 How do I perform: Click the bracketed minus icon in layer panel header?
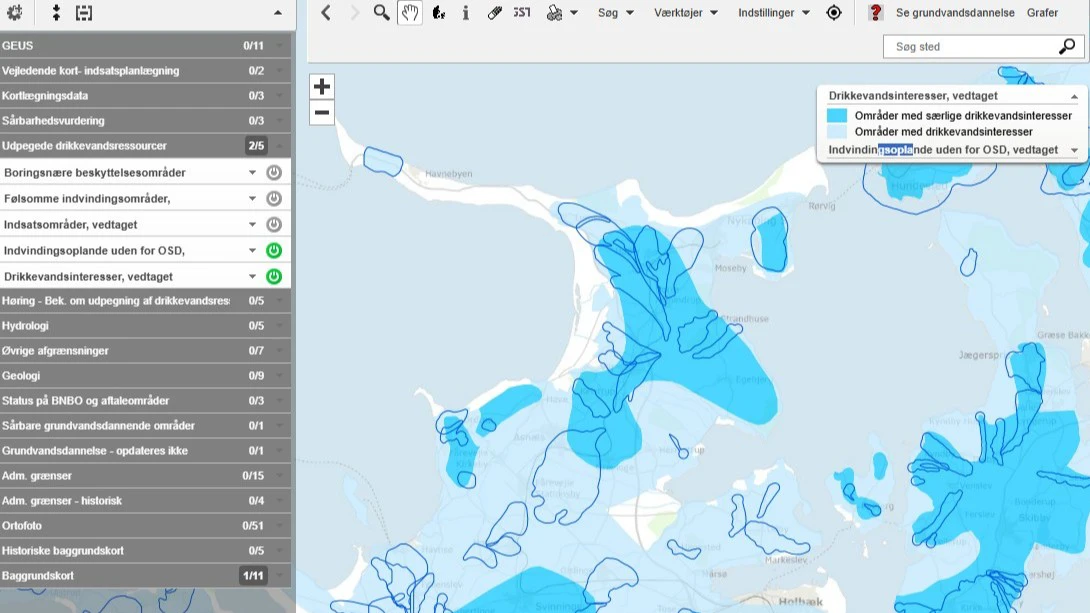84,13
